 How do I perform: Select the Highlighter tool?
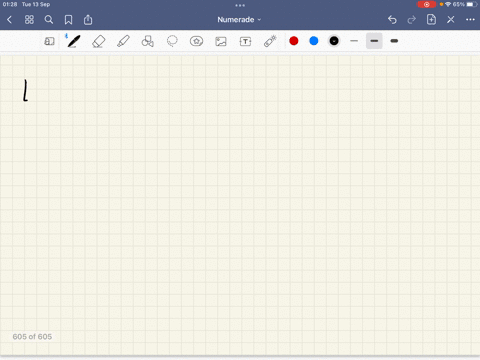pos(123,41)
